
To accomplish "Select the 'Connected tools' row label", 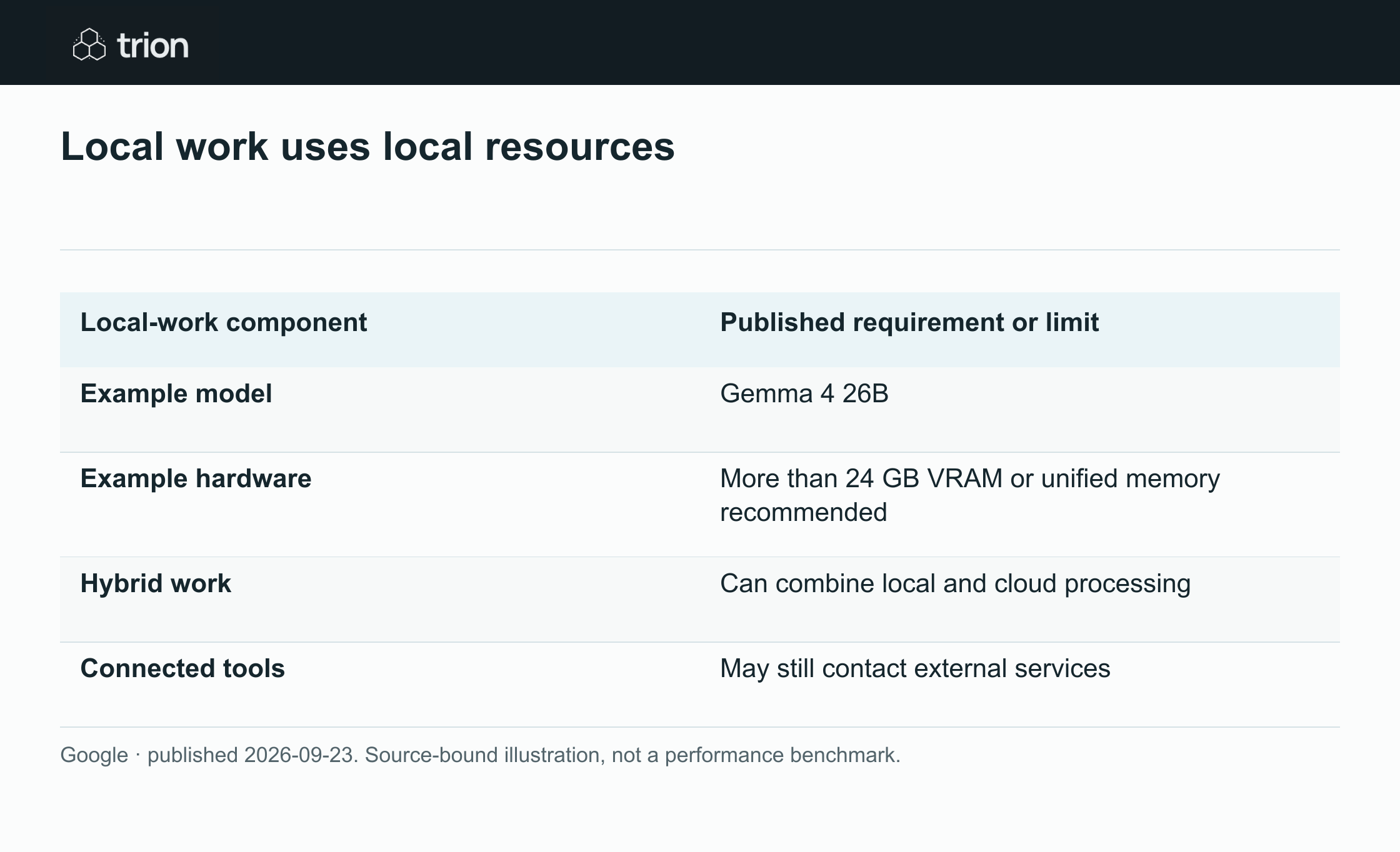I will click(182, 668).
